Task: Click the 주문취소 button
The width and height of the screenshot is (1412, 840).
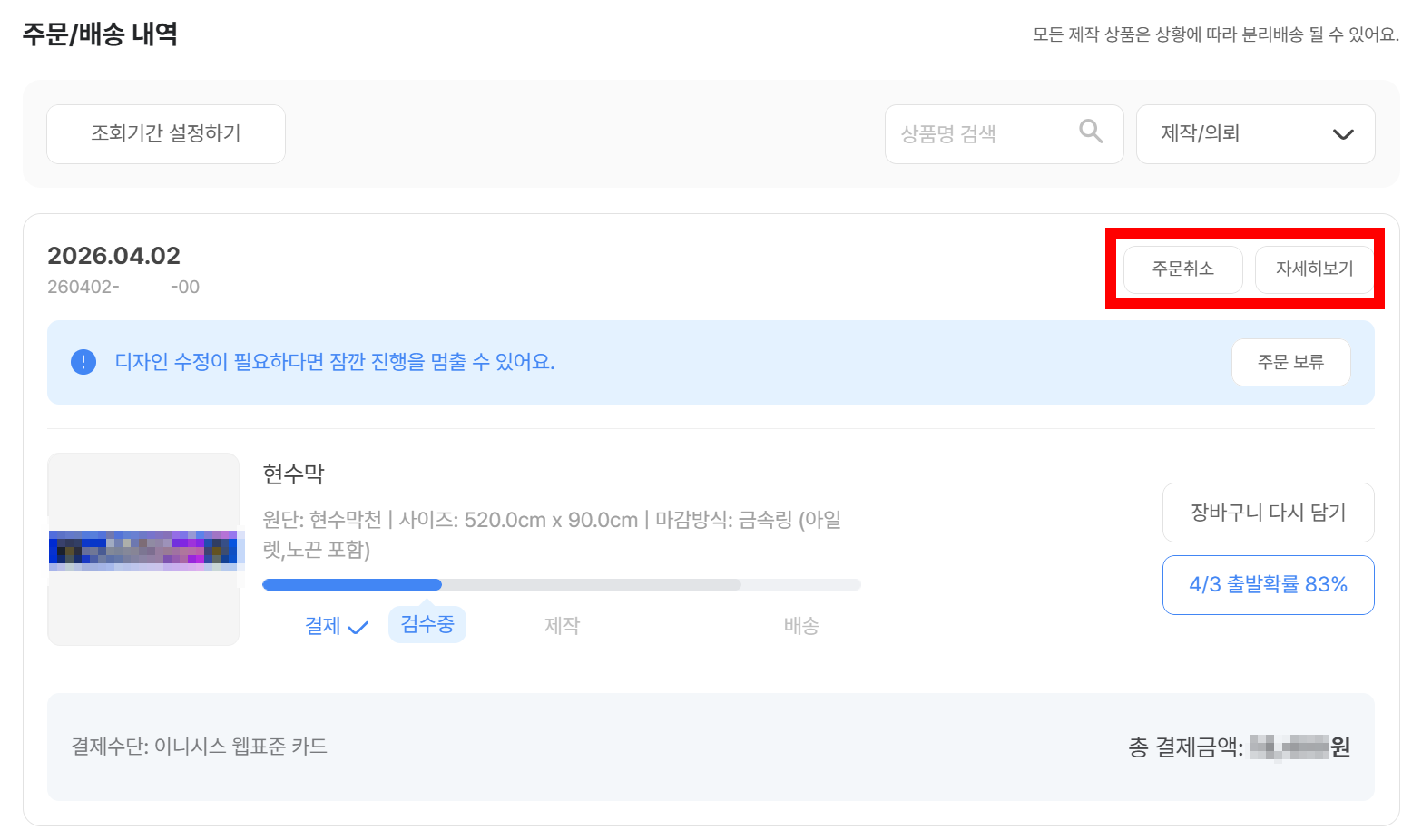Action: tap(1182, 269)
